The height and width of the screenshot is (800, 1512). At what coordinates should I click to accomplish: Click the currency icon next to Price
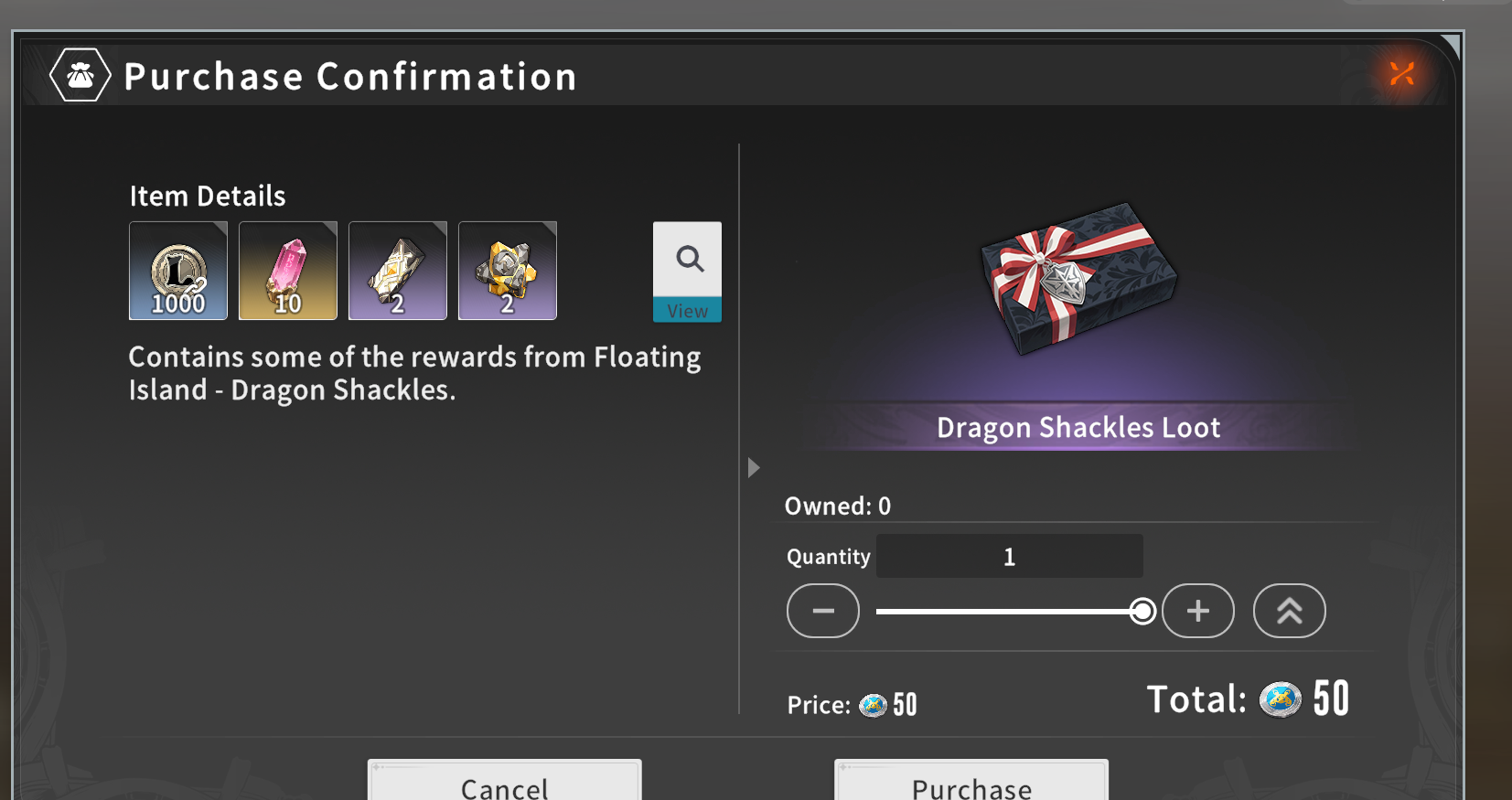(874, 705)
